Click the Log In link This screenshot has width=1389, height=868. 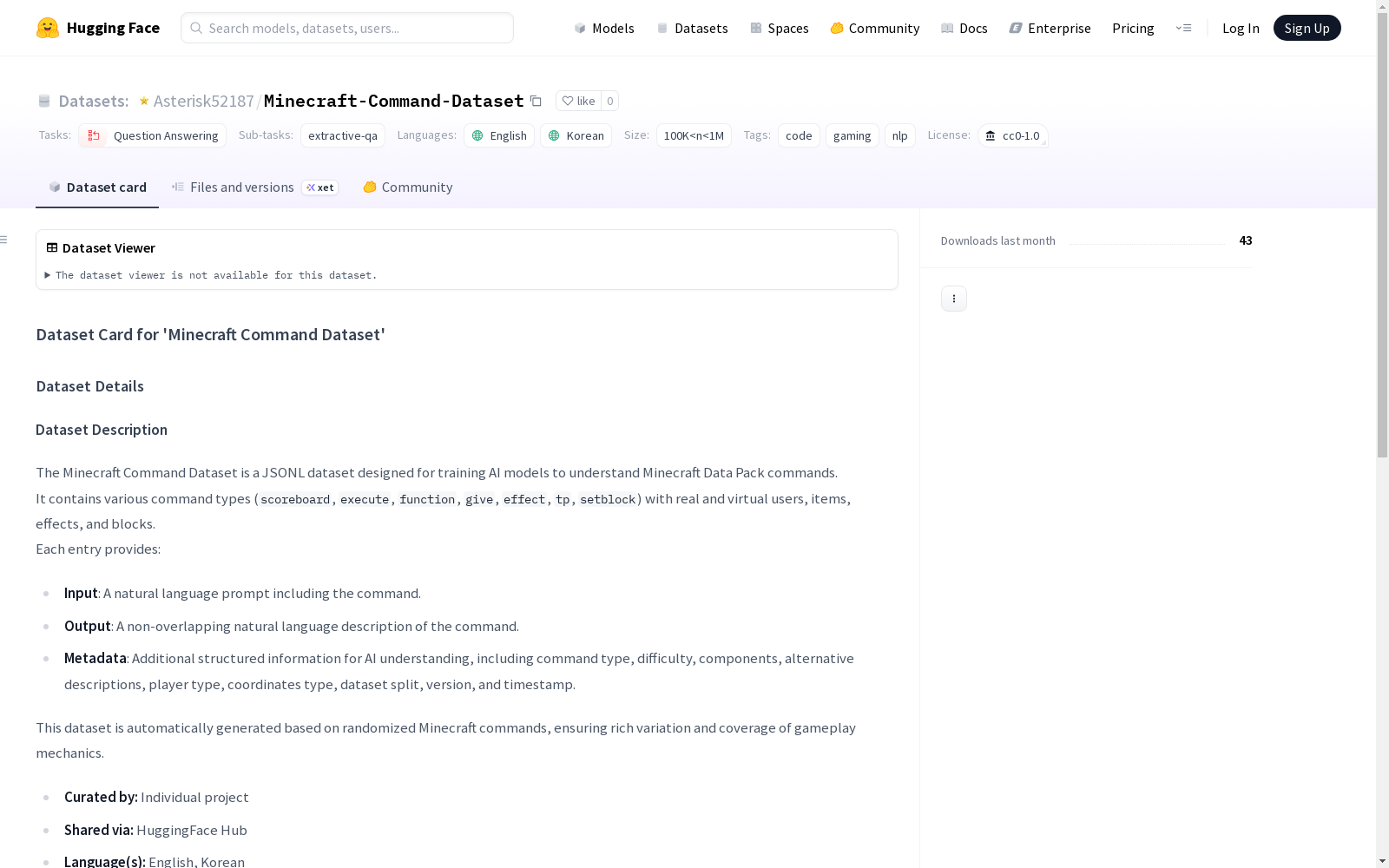[1241, 28]
